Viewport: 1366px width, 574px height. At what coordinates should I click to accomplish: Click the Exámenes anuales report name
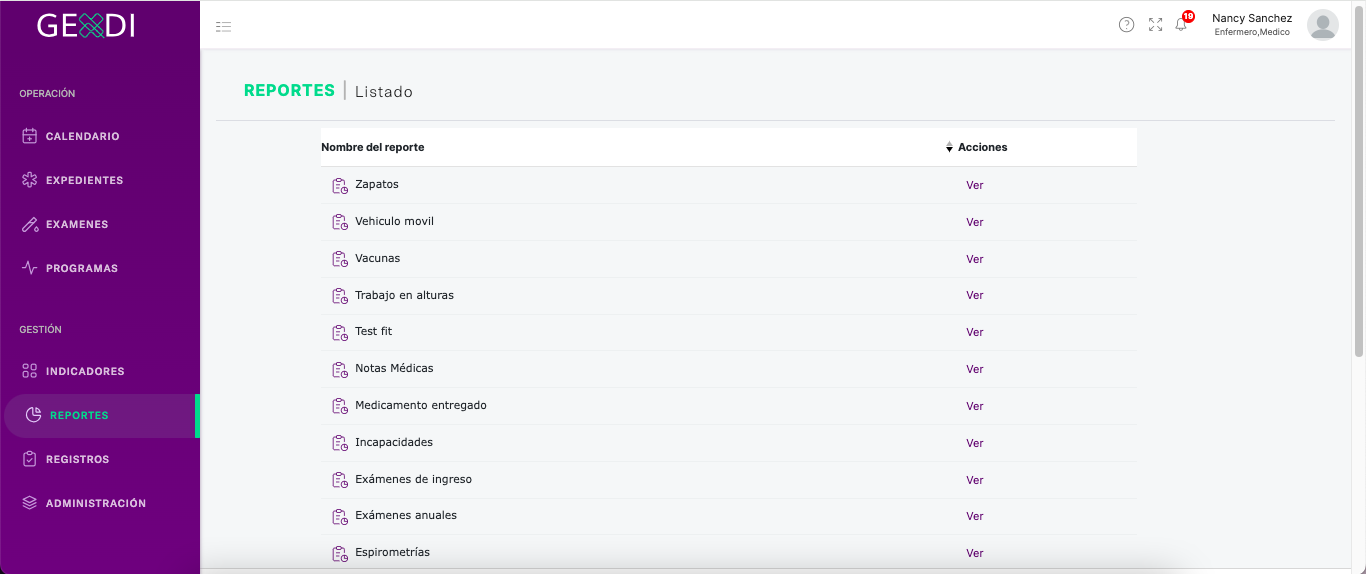click(x=406, y=515)
